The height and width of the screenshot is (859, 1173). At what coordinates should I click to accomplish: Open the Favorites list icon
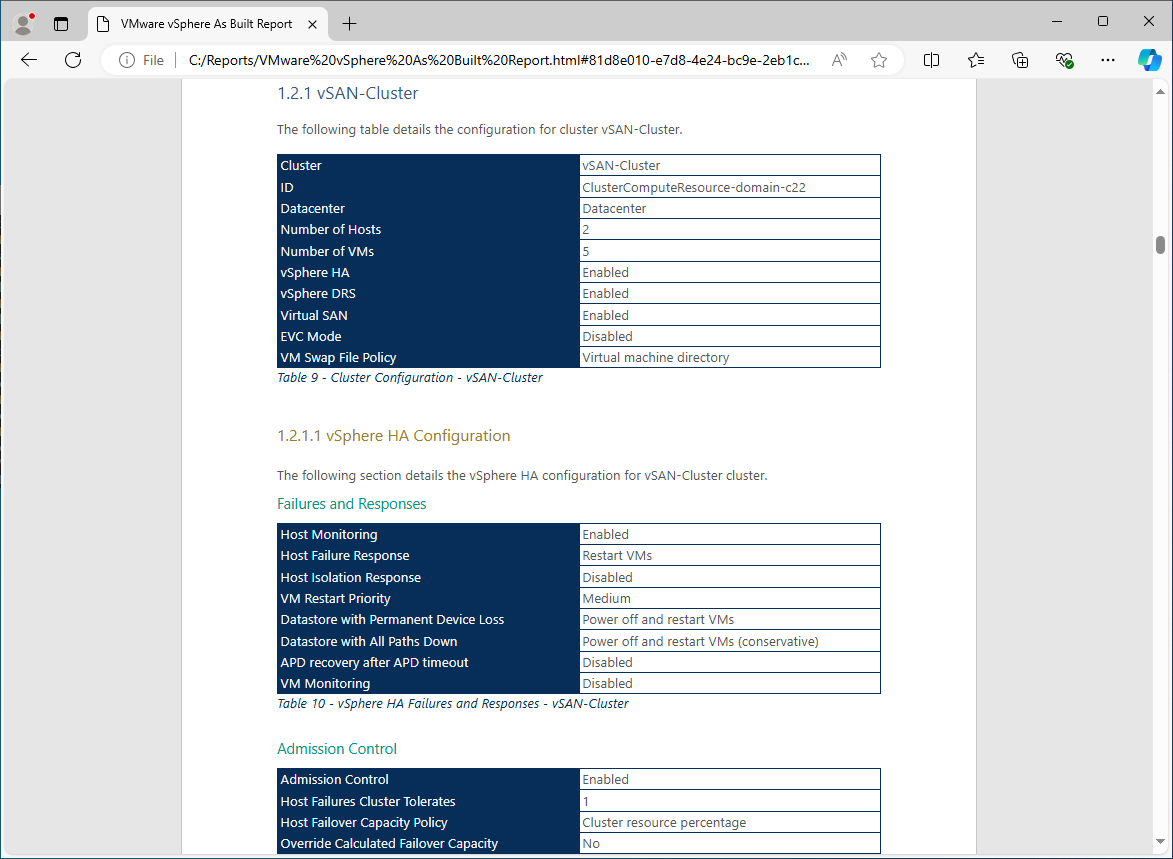click(976, 60)
